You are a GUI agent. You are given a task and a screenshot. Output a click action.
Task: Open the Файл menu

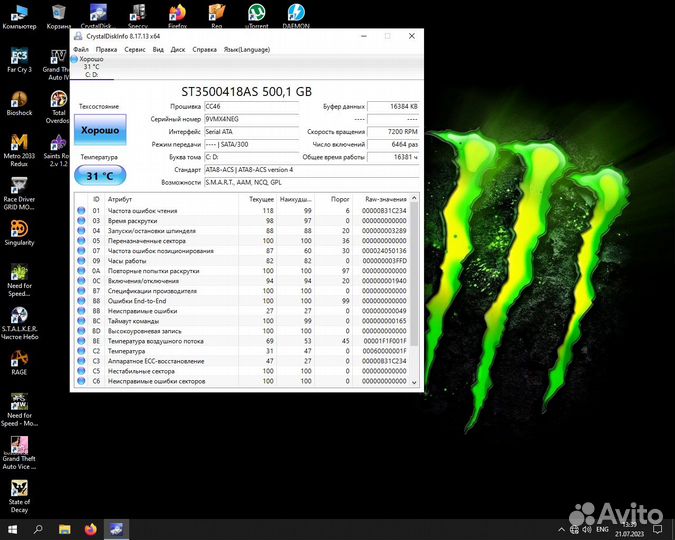80,49
